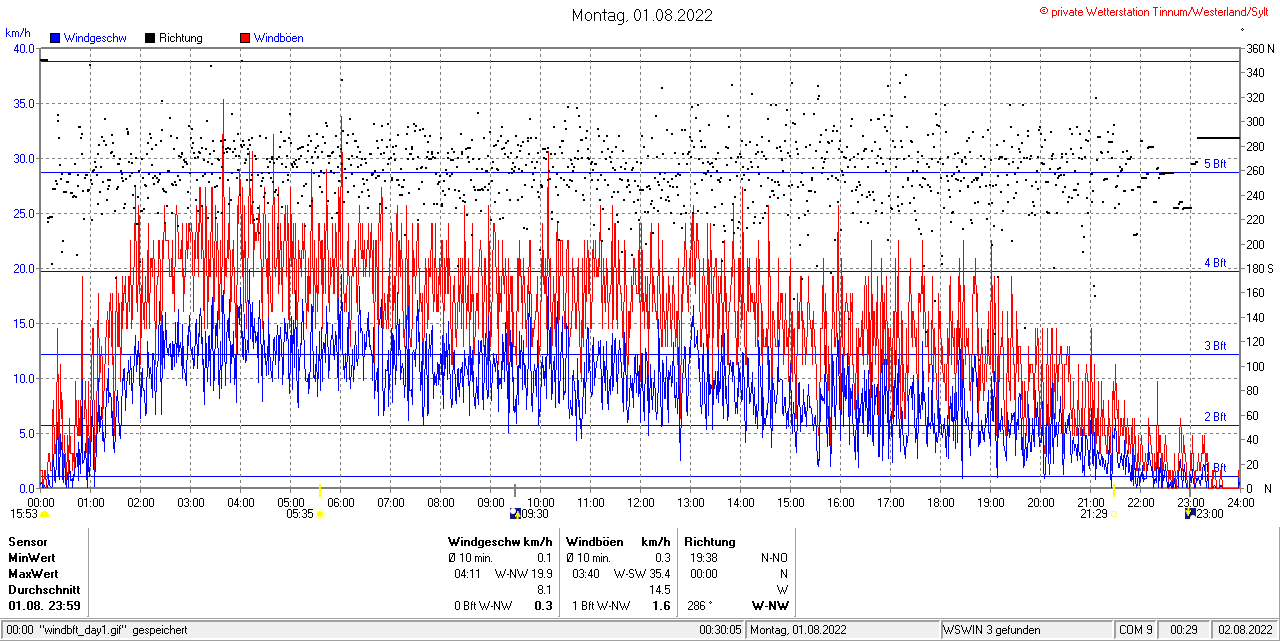Viewport: 1280px width, 641px height.
Task: Select the MinWert row label
Action: point(31,558)
